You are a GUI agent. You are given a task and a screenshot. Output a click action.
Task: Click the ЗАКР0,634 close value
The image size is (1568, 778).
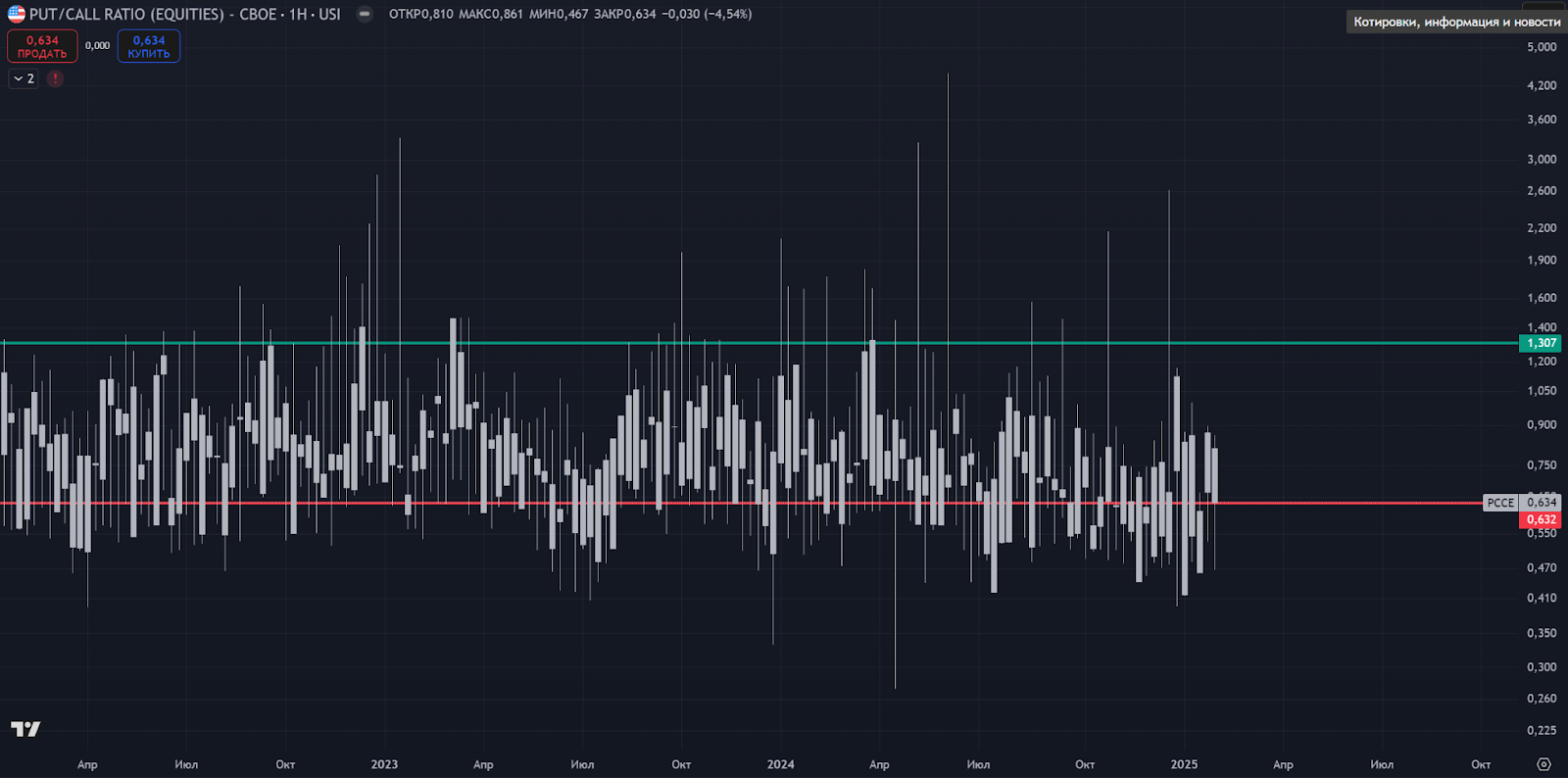click(624, 14)
